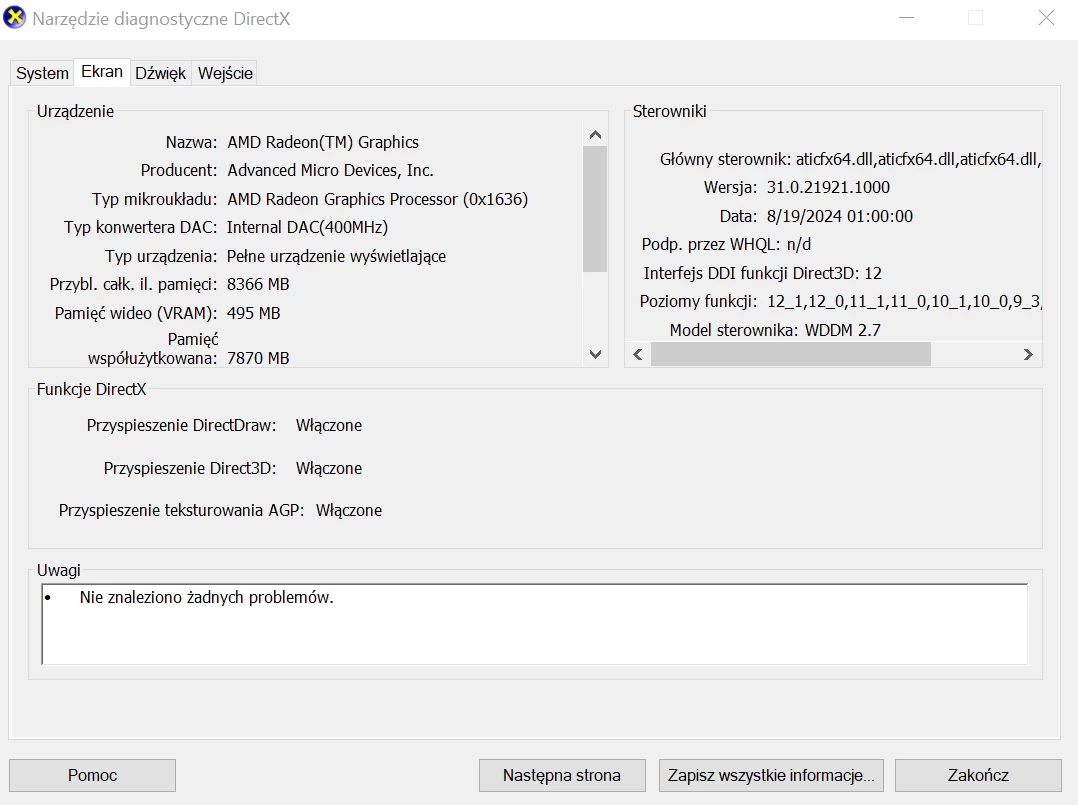Click left arrow of Sterowniki scrollbar
This screenshot has width=1078, height=805.
(637, 354)
